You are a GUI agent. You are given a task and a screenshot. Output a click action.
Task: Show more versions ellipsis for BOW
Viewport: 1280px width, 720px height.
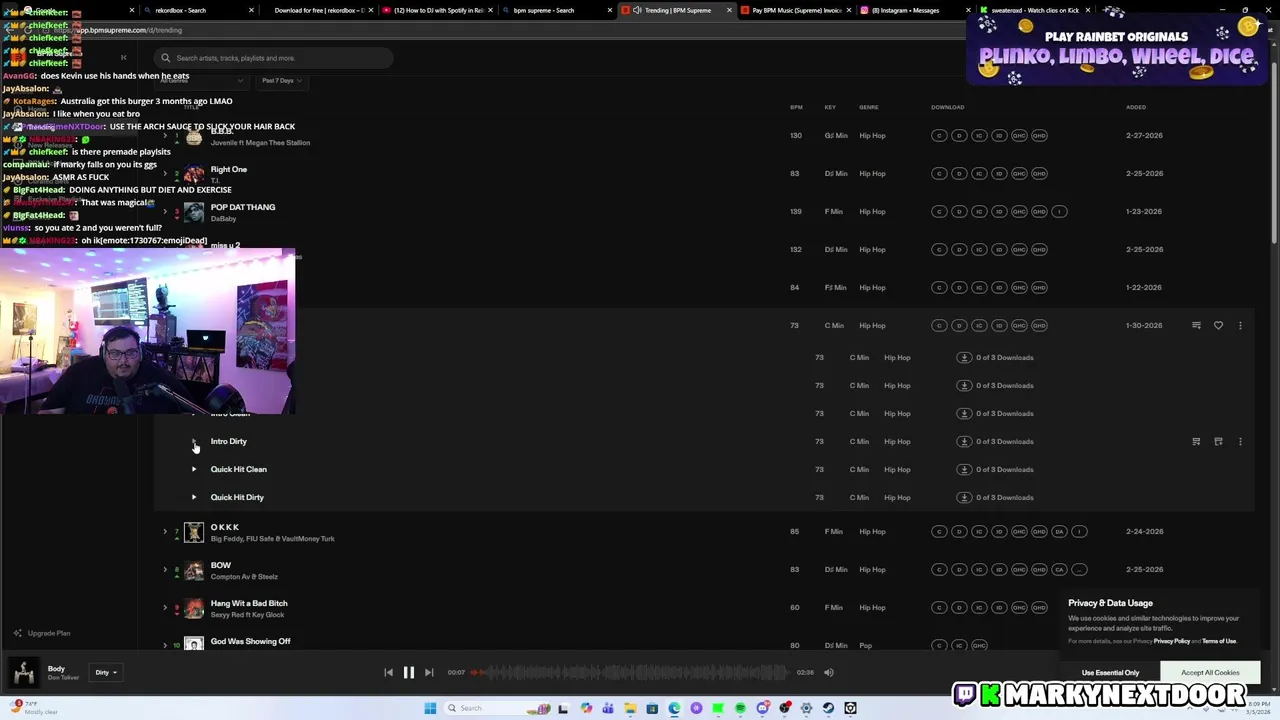tap(1080, 569)
